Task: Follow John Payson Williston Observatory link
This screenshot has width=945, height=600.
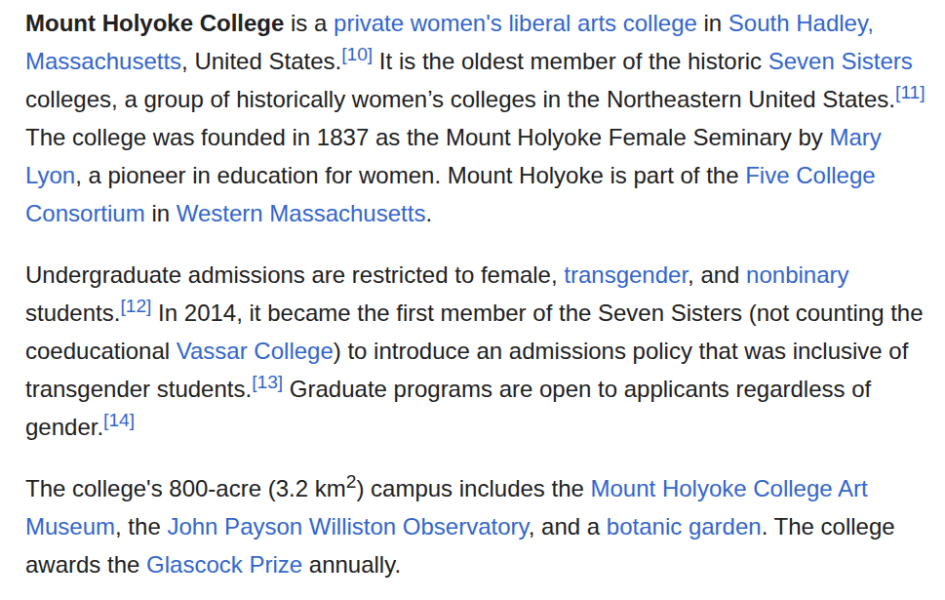Action: pyautogui.click(x=348, y=527)
